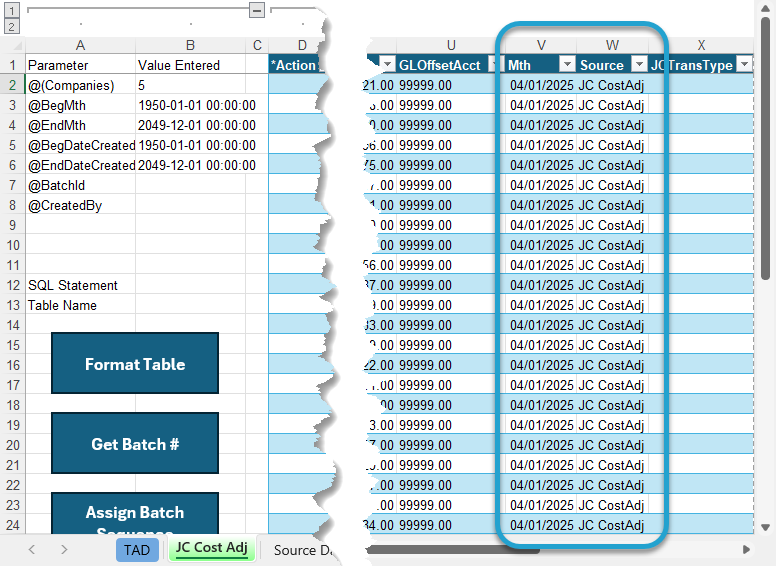Click the @BegMth value cell
This screenshot has height=566, width=776.
point(190,105)
